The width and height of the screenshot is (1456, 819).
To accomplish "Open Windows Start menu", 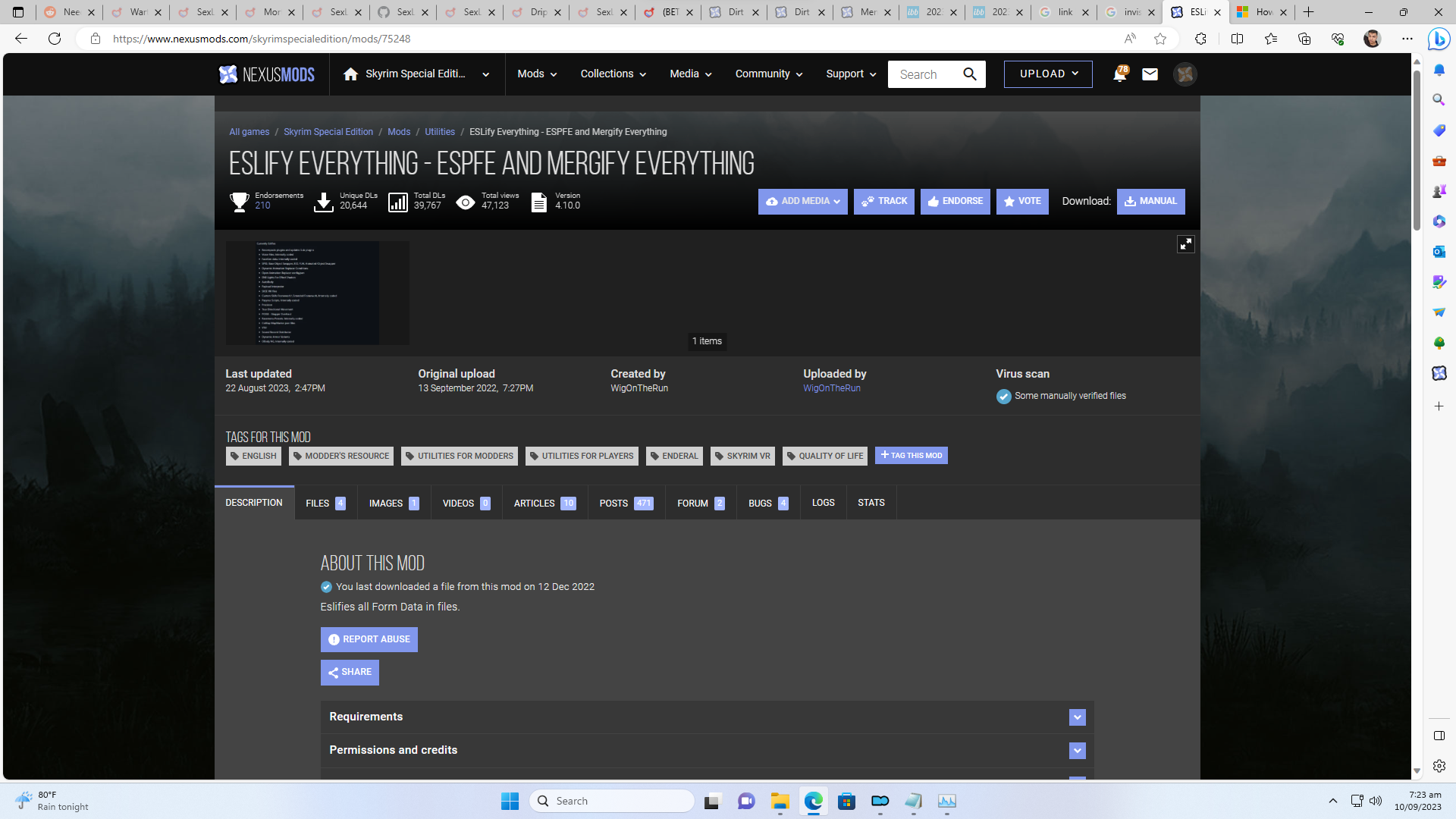I will click(510, 801).
